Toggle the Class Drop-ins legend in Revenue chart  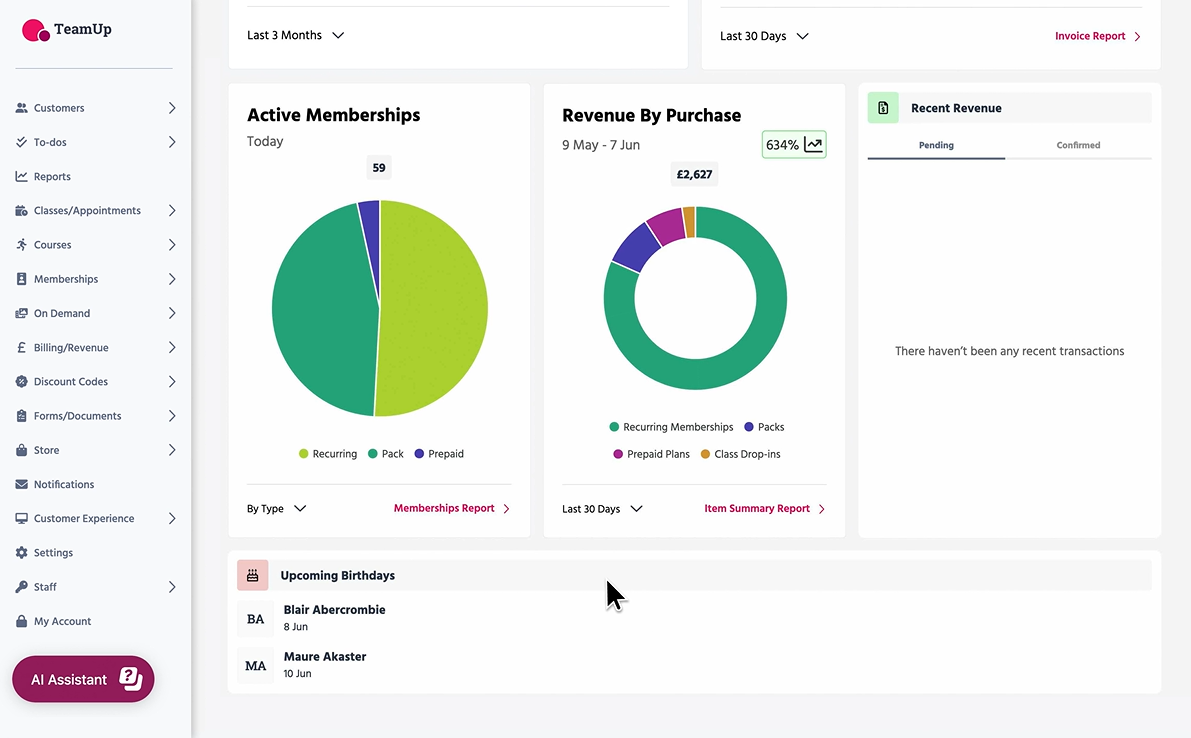tap(741, 454)
